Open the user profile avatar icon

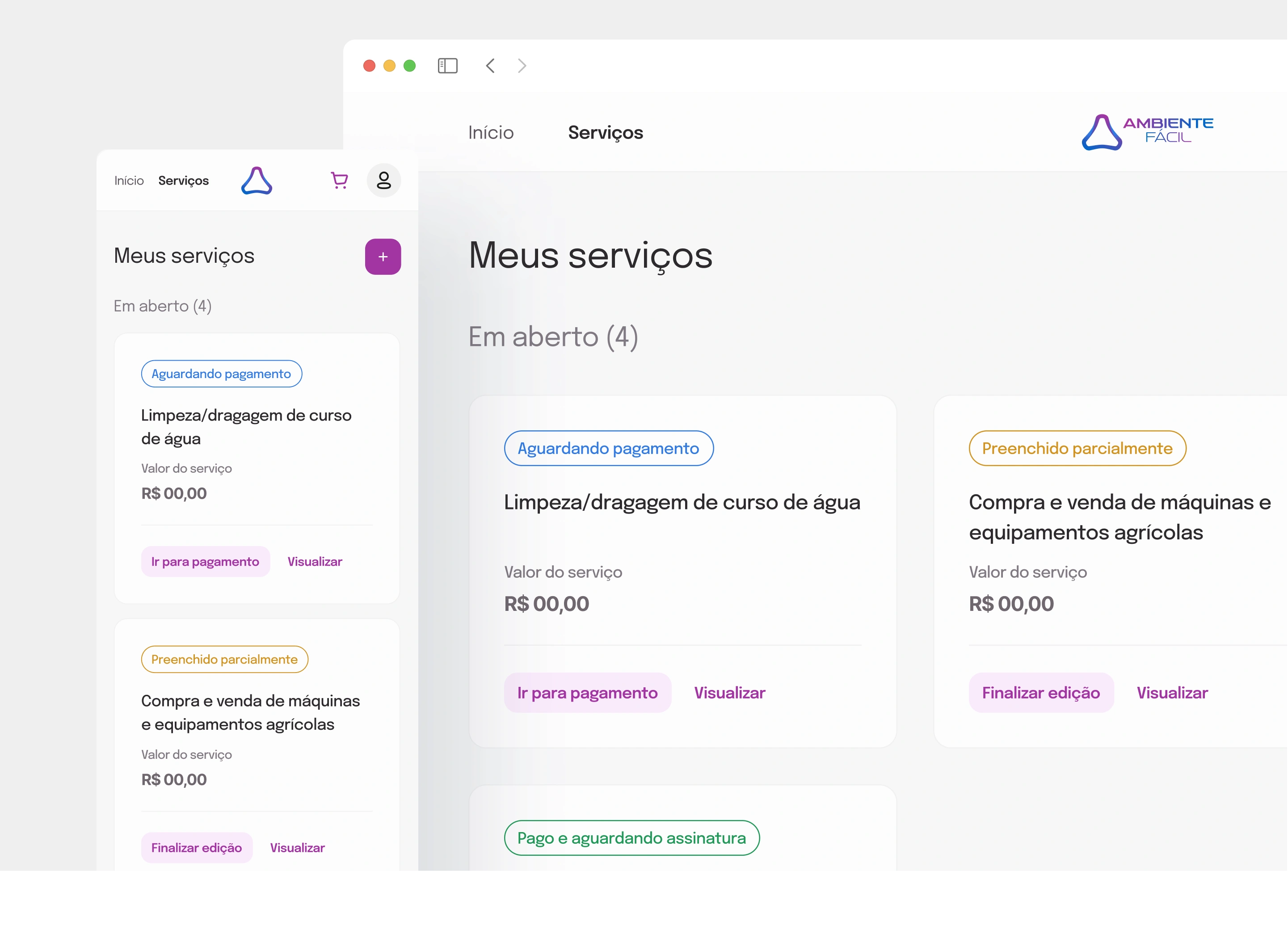coord(384,181)
